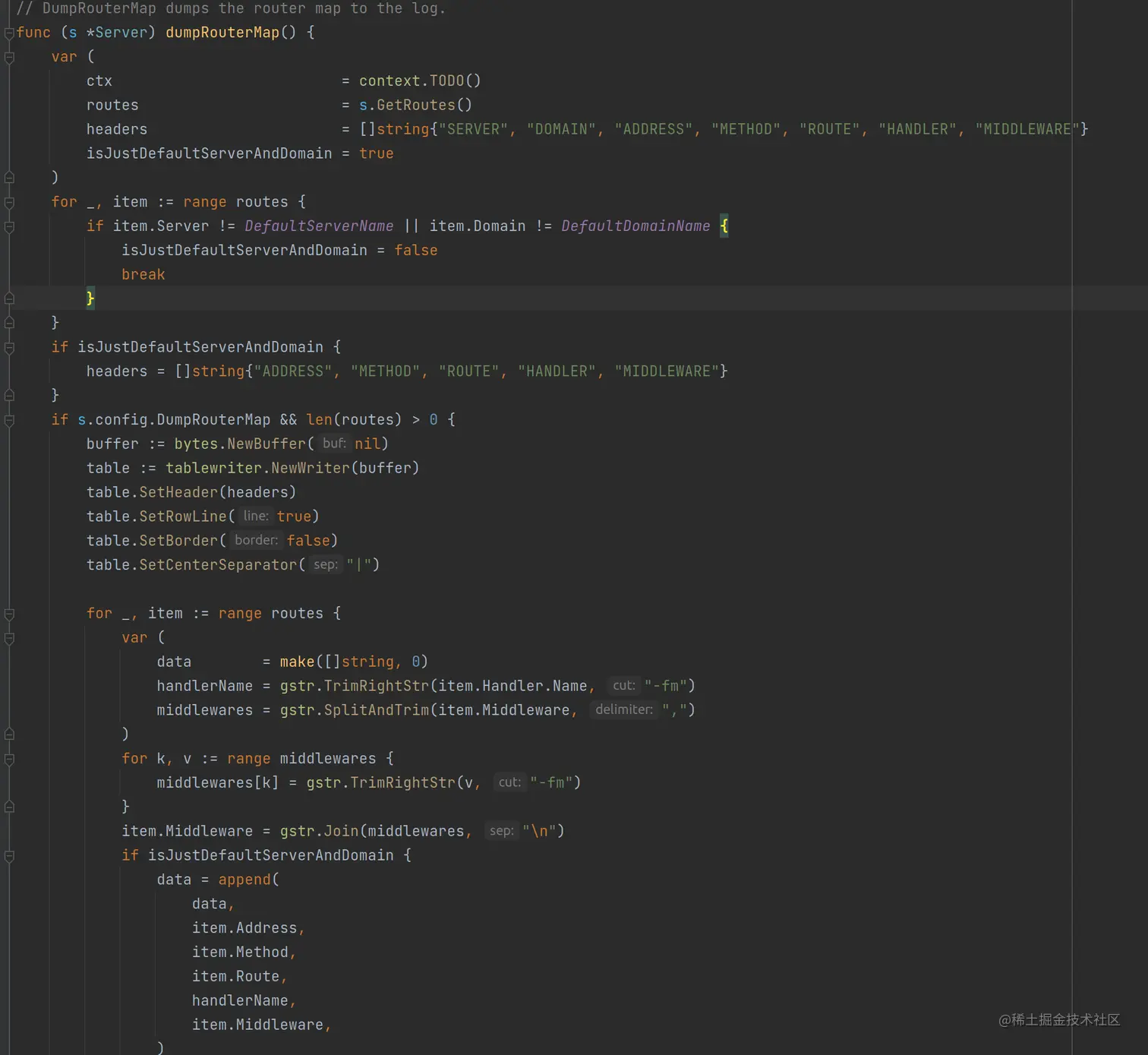Image resolution: width=1148 pixels, height=1055 pixels.
Task: Click the DefaultServerName constant
Action: point(319,226)
